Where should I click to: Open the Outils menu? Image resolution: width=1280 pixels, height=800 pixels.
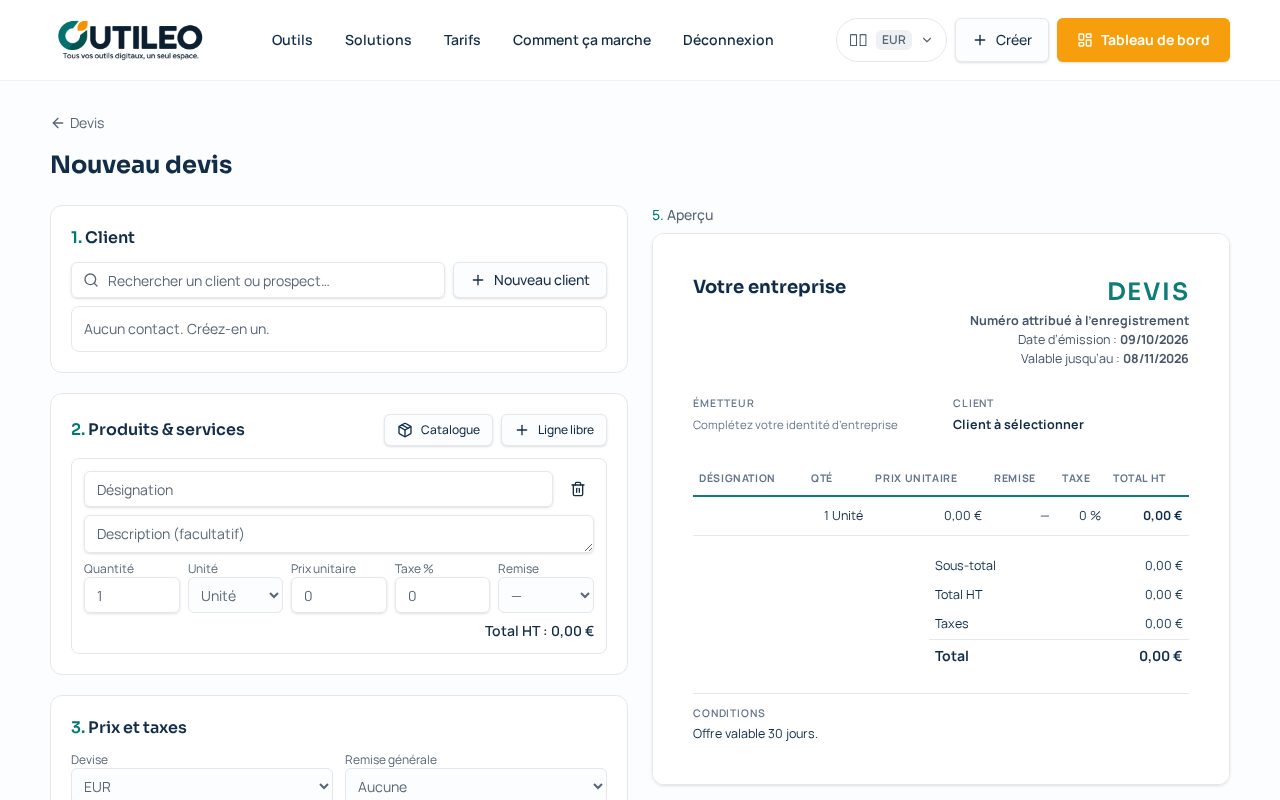292,40
